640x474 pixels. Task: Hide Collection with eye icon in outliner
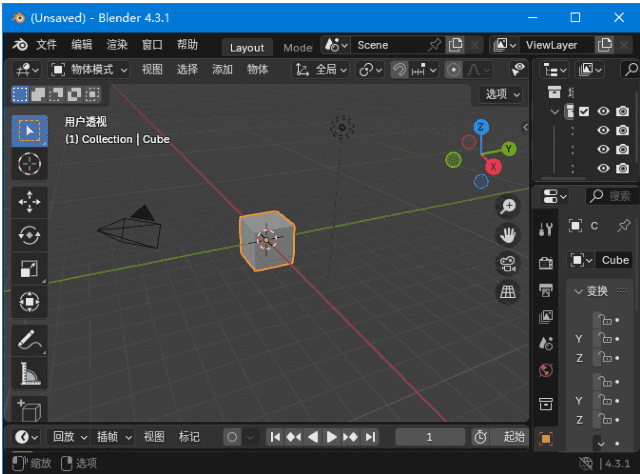(603, 111)
